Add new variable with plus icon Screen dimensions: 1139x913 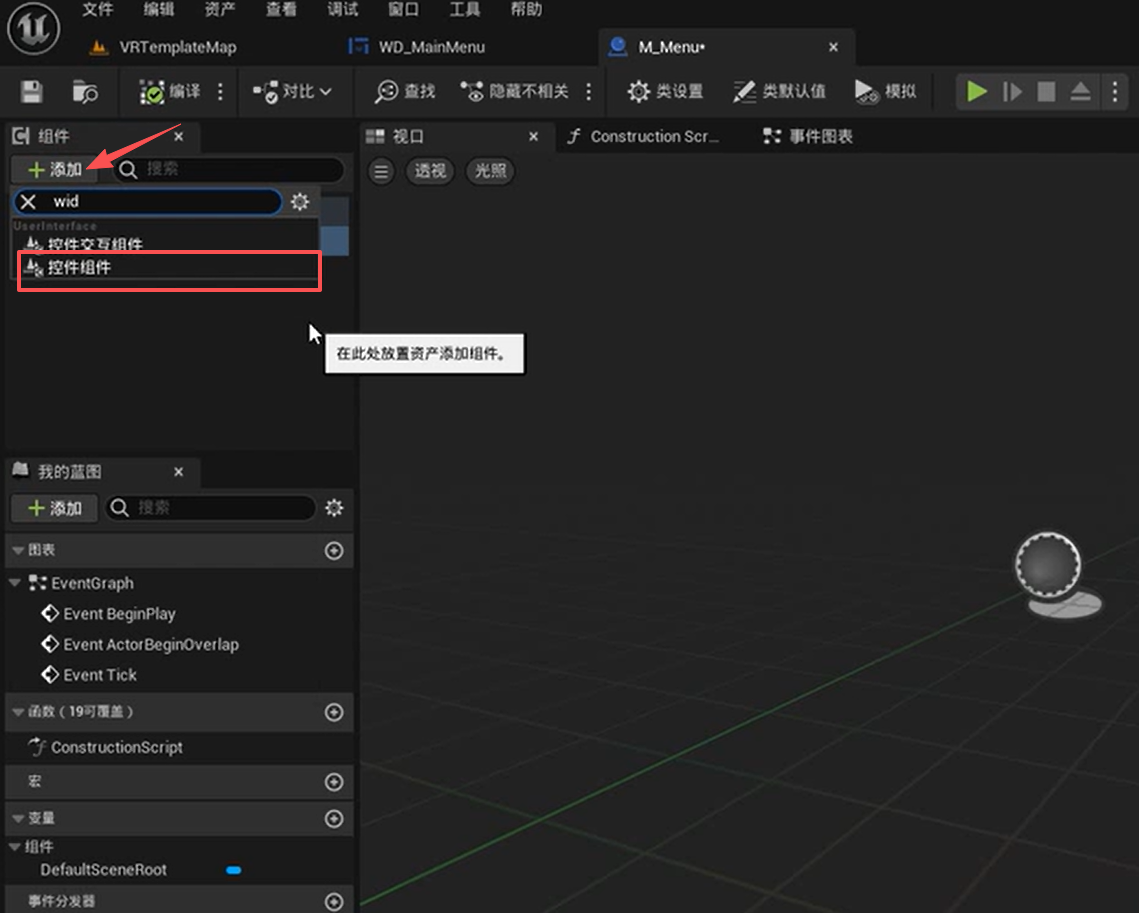[334, 819]
